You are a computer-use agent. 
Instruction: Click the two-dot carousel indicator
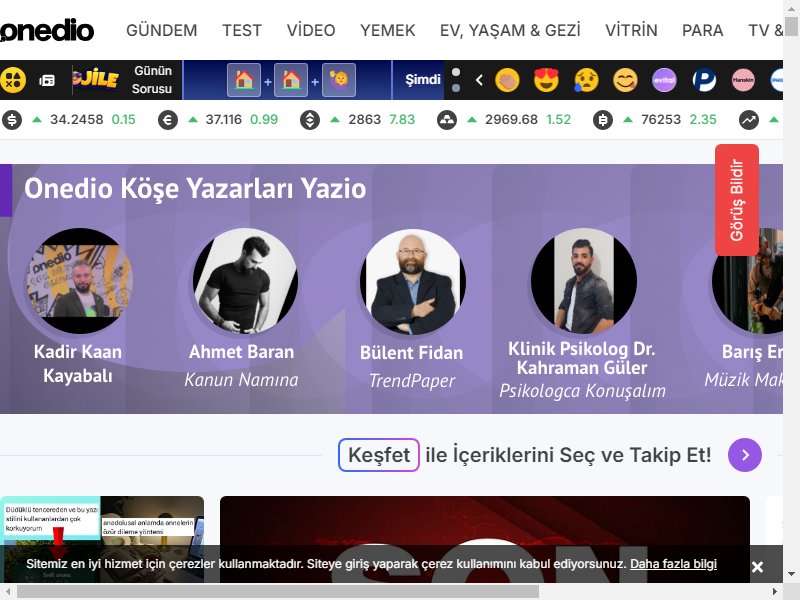coord(456,80)
